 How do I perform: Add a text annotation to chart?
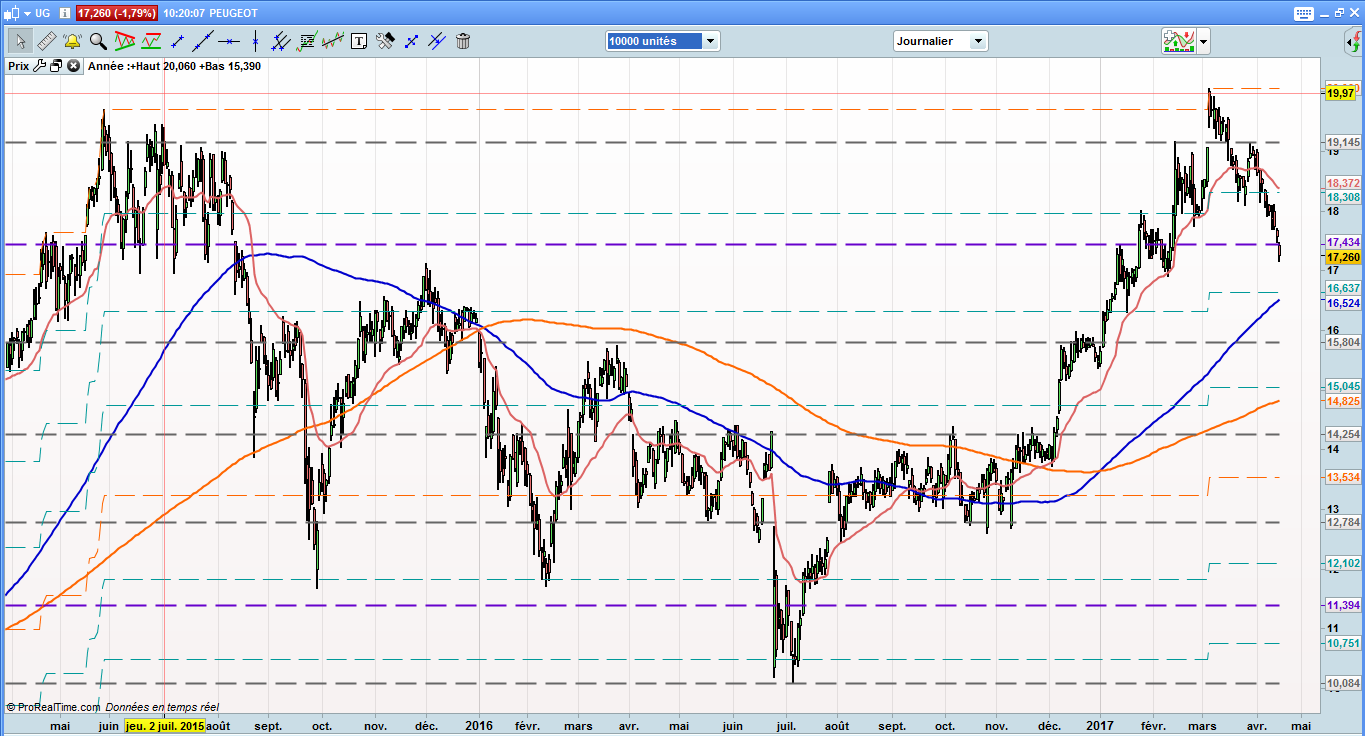point(359,41)
